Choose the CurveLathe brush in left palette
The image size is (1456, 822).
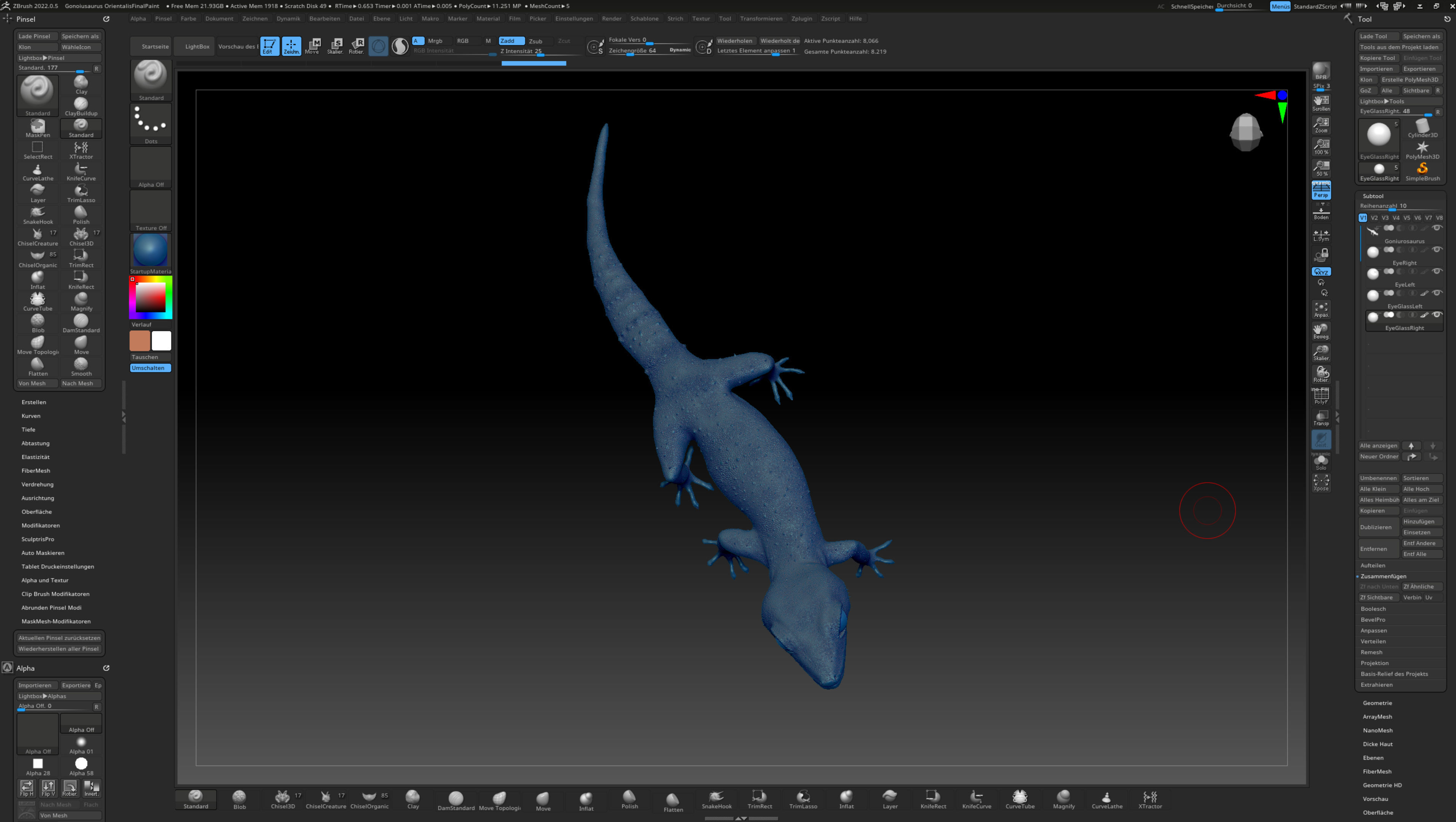coord(38,171)
